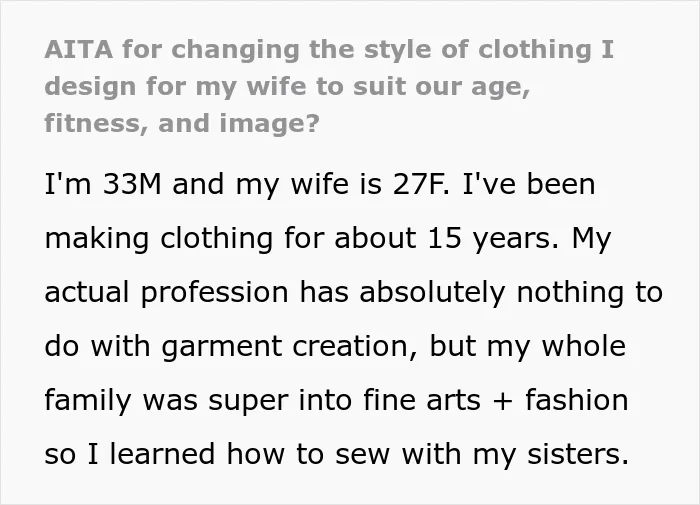Click the "27F" age text
This screenshot has height=505, width=700.
421,184
